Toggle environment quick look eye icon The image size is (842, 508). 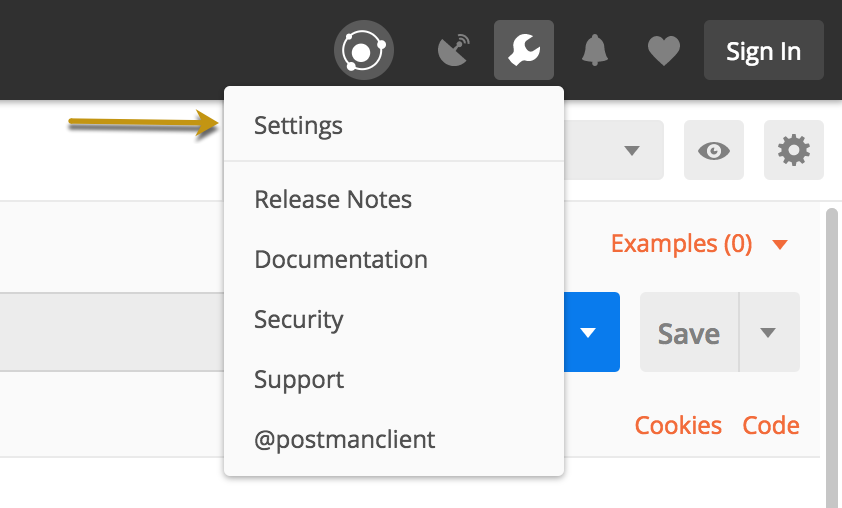click(713, 150)
